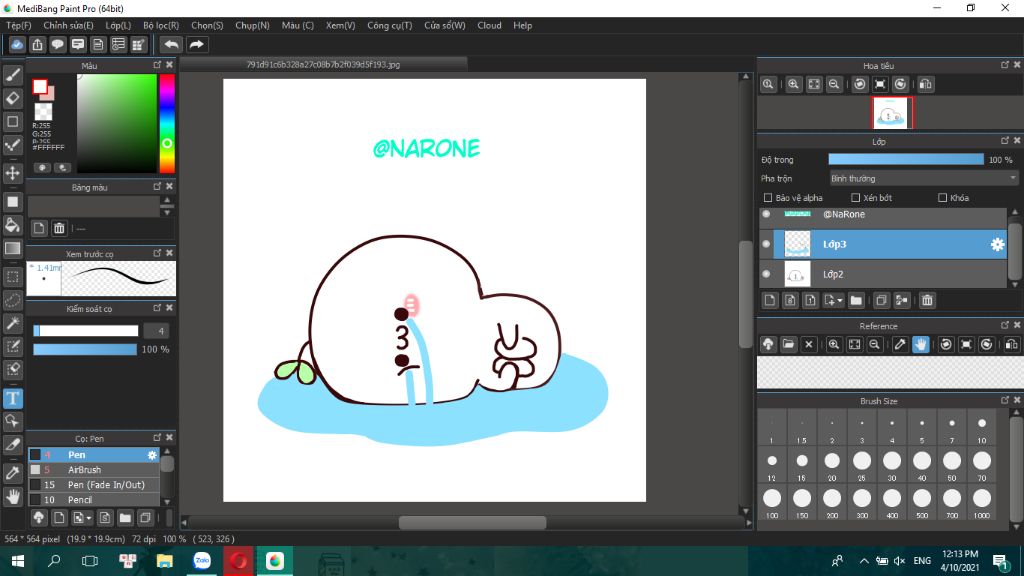The image size is (1024, 576).
Task: Select the Text tool
Action: point(12,398)
